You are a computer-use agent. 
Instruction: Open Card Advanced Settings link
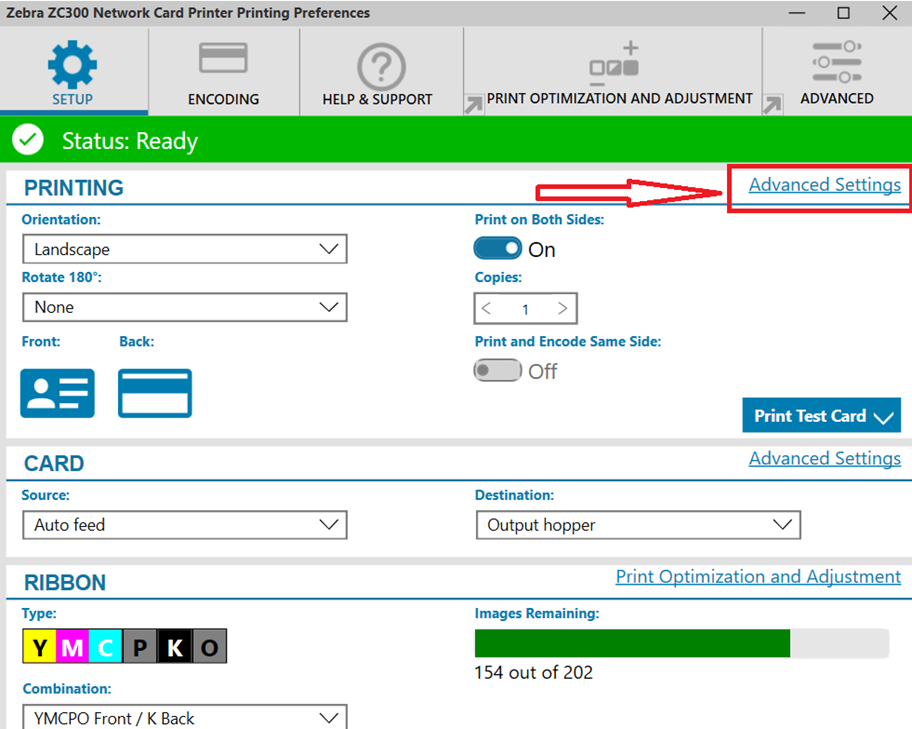point(825,458)
